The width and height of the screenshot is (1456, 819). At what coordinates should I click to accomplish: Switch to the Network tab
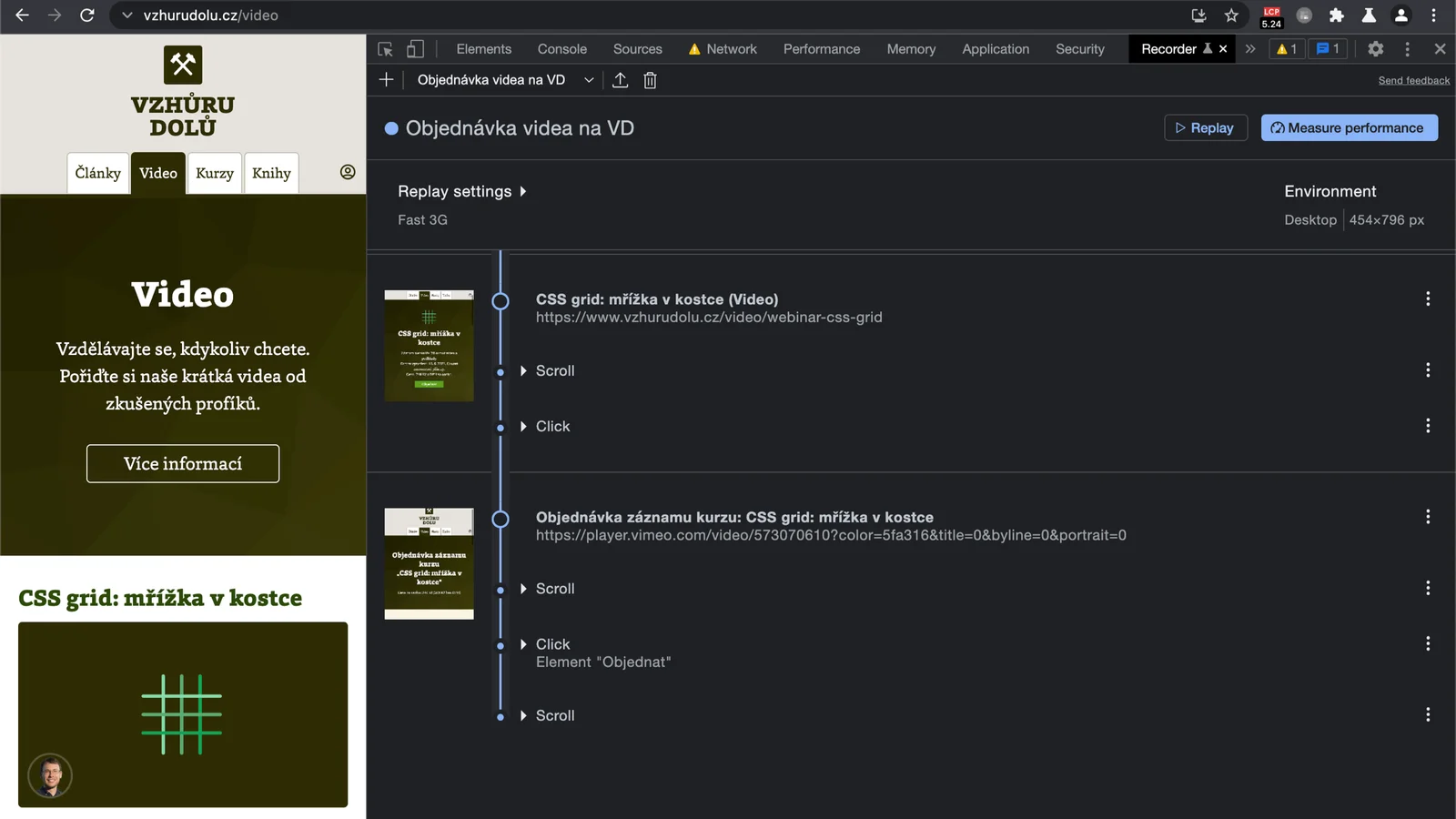[x=731, y=48]
